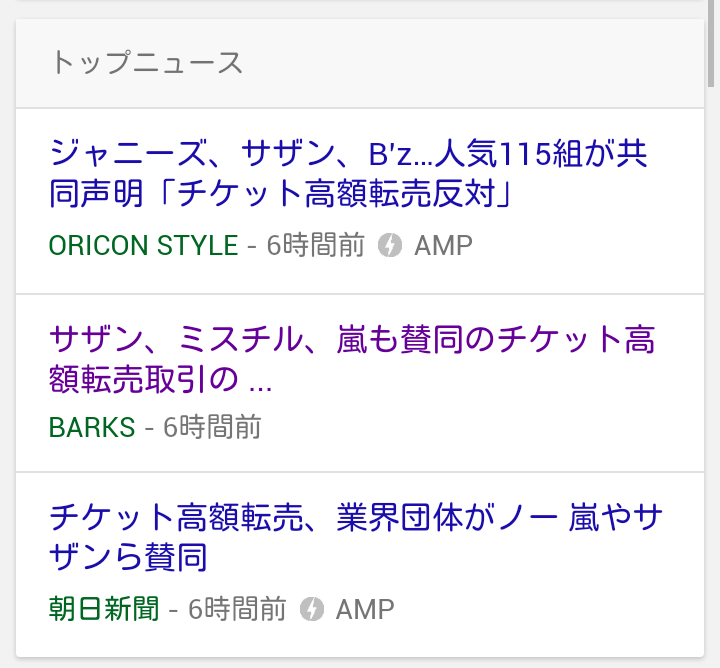Screen dimensions: 720x668
Task: Click the AMP label on the 朝日新聞 article
Action: (365, 608)
